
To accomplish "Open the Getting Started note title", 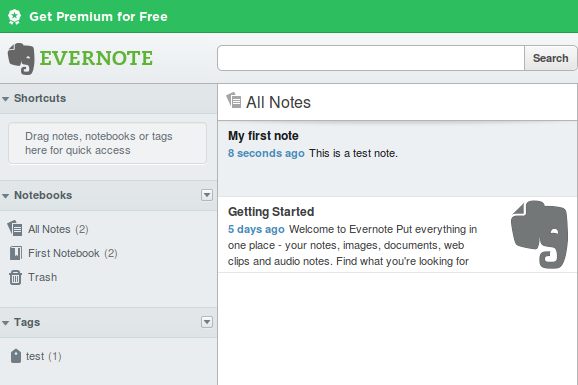I will (271, 212).
